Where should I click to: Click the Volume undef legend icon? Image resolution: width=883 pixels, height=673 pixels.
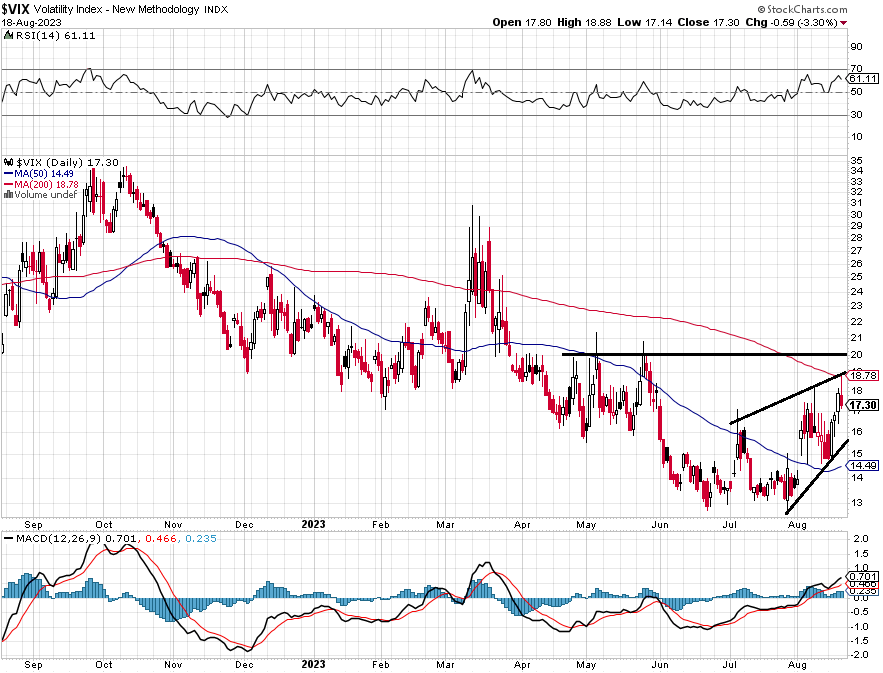click(8, 194)
